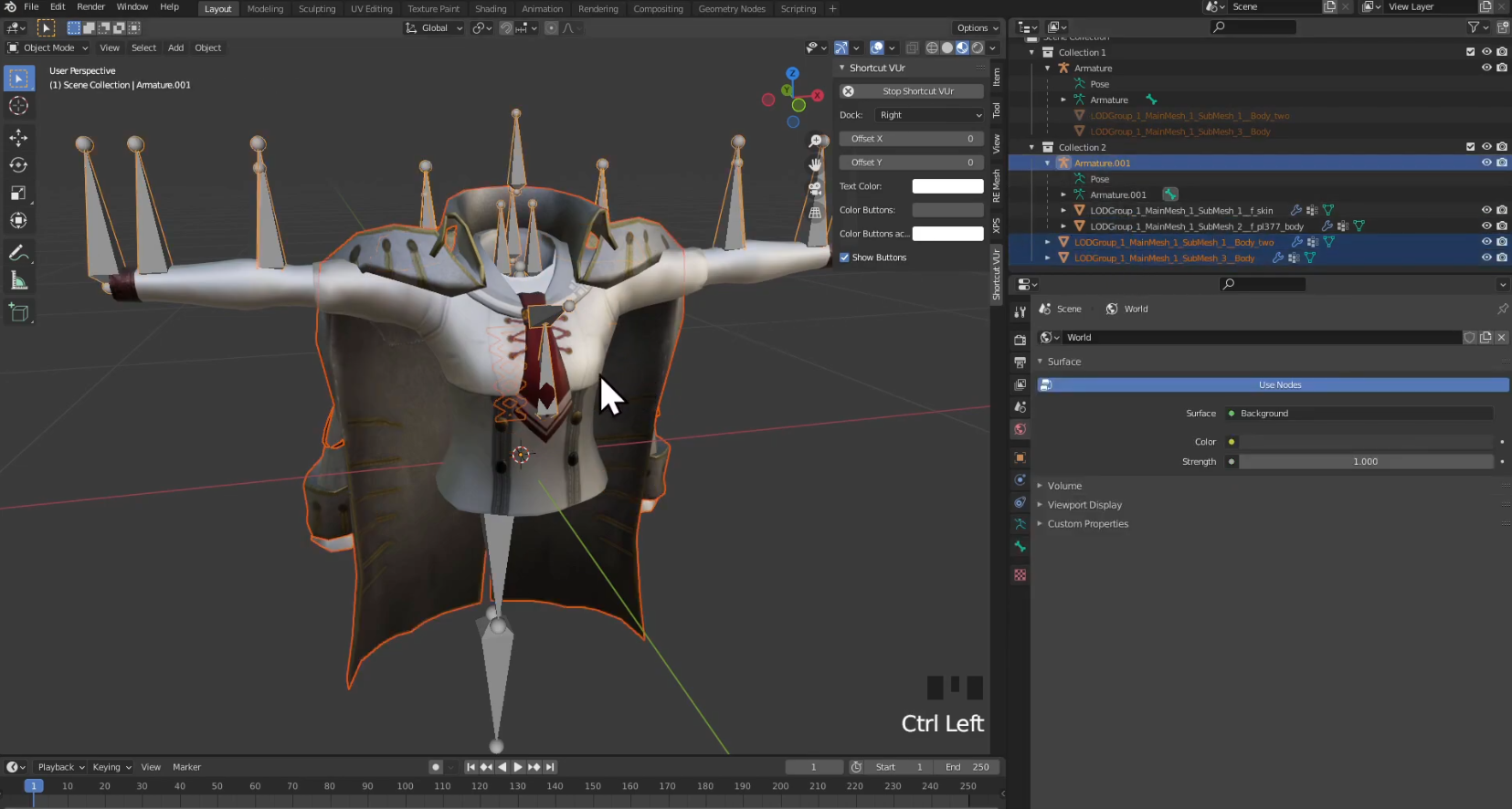Screen dimensions: 1512x809
Task: Select the Add Cube tool
Action: [18, 313]
